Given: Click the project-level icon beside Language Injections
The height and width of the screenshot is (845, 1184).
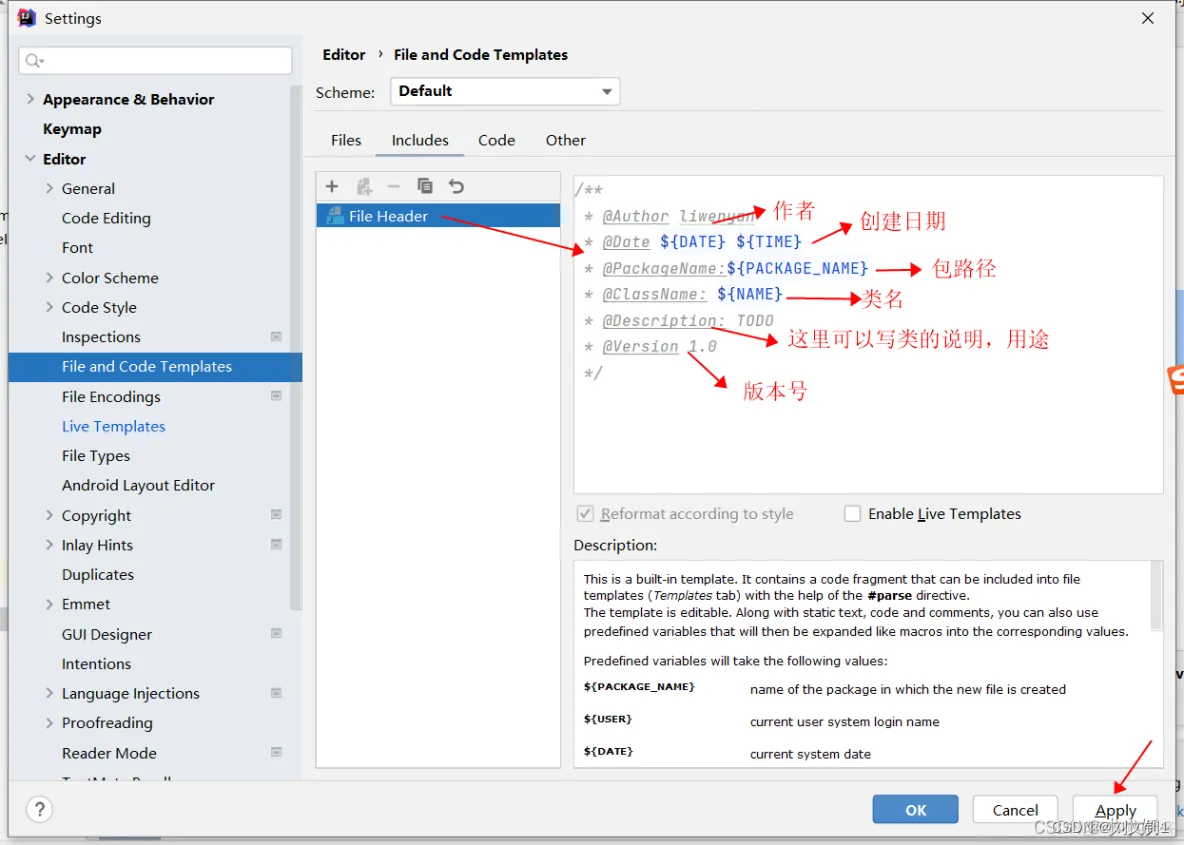Looking at the screenshot, I should click(276, 693).
